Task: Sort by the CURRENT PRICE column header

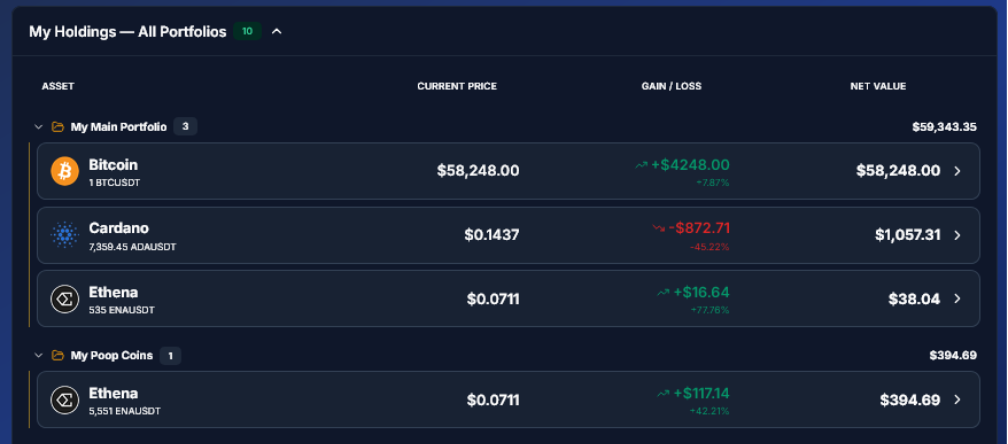Action: pos(457,86)
